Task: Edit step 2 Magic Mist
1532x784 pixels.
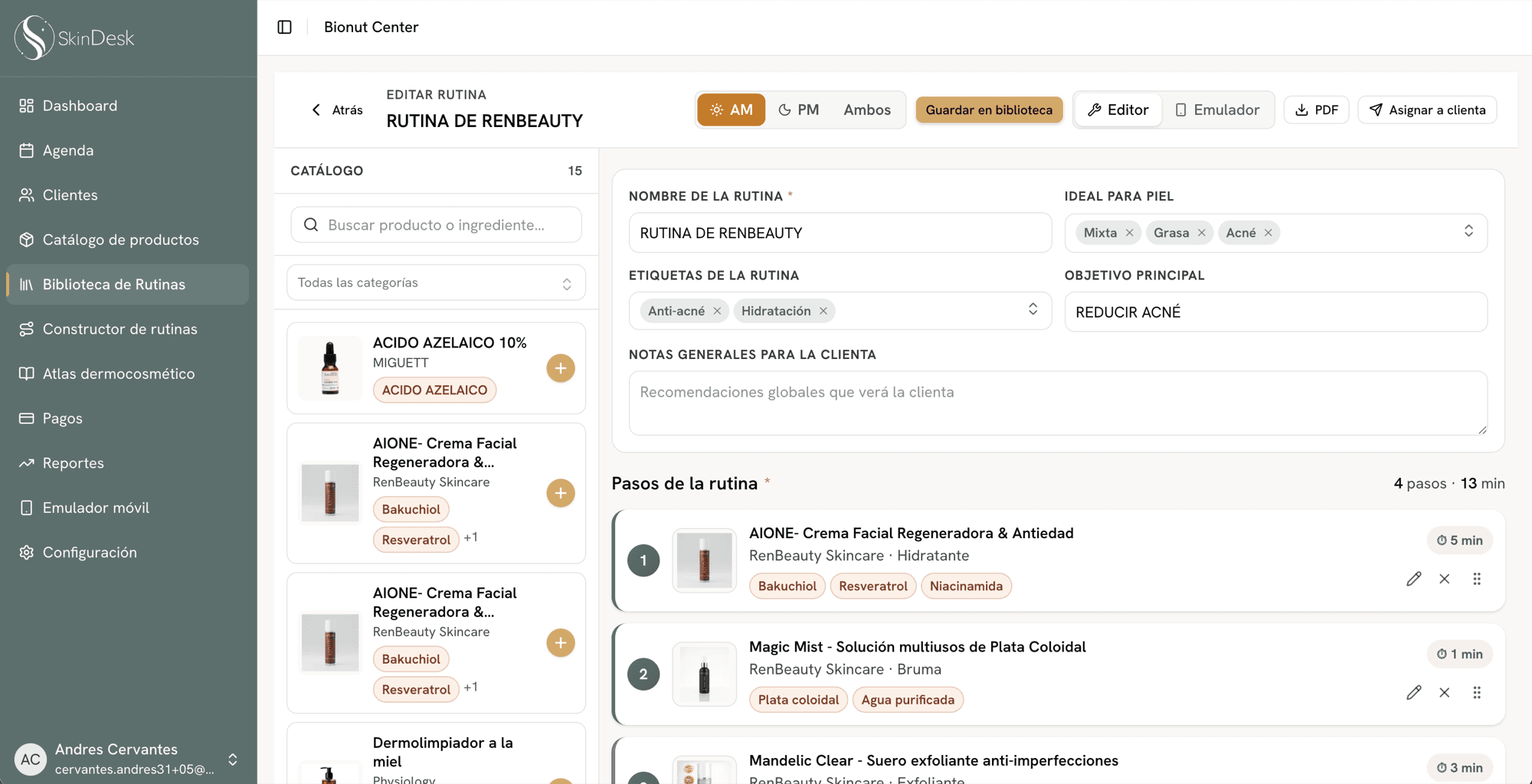Action: click(1413, 693)
